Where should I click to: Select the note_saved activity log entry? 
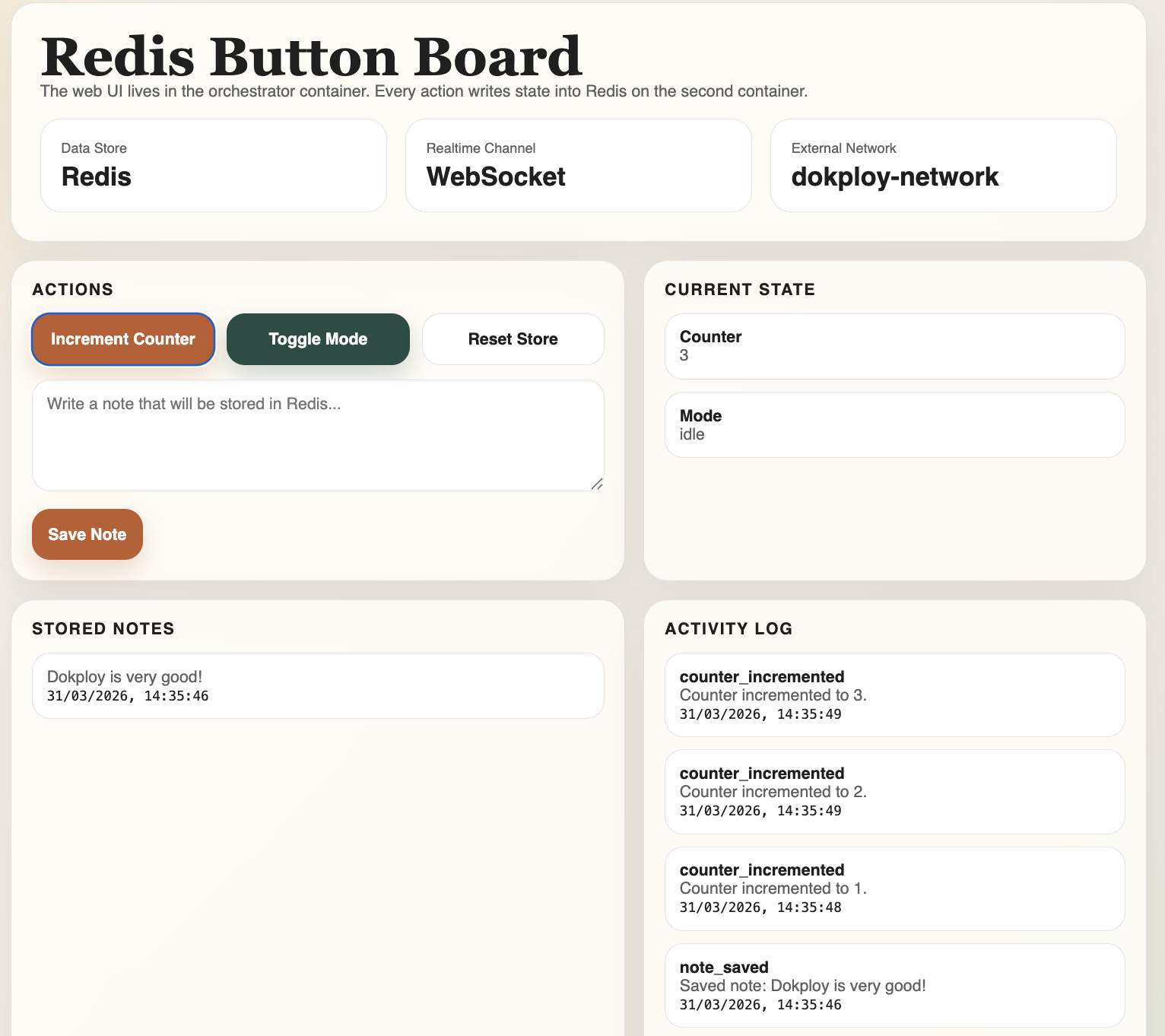coord(895,986)
